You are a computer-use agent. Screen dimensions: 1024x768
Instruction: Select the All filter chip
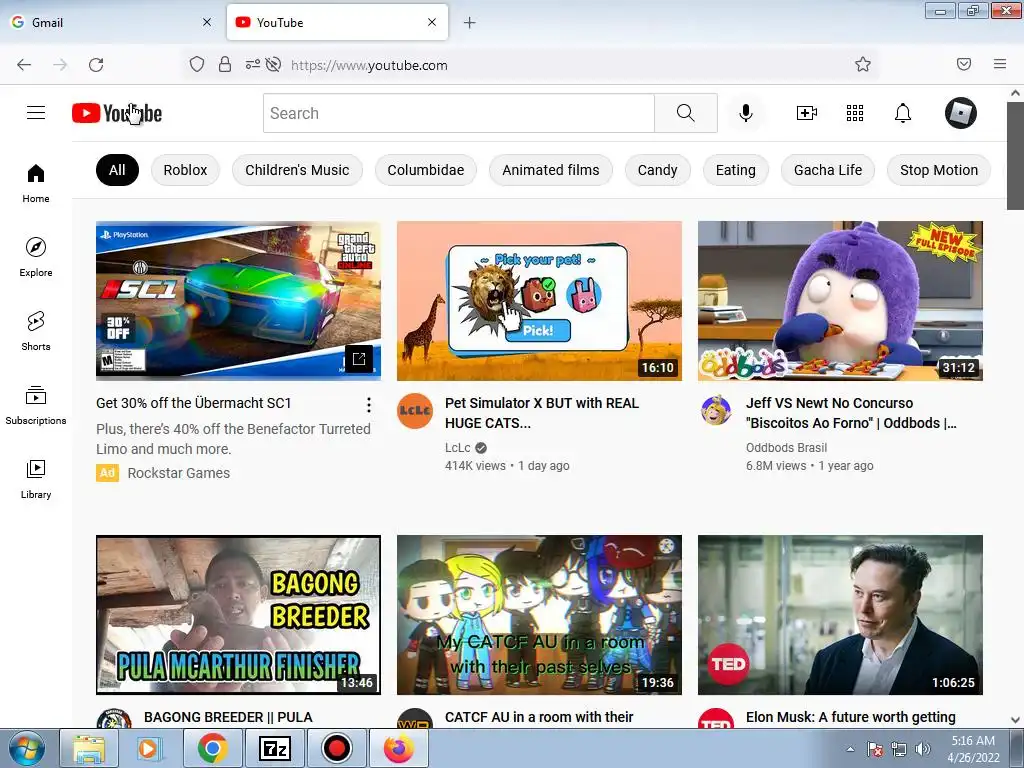coord(118,170)
